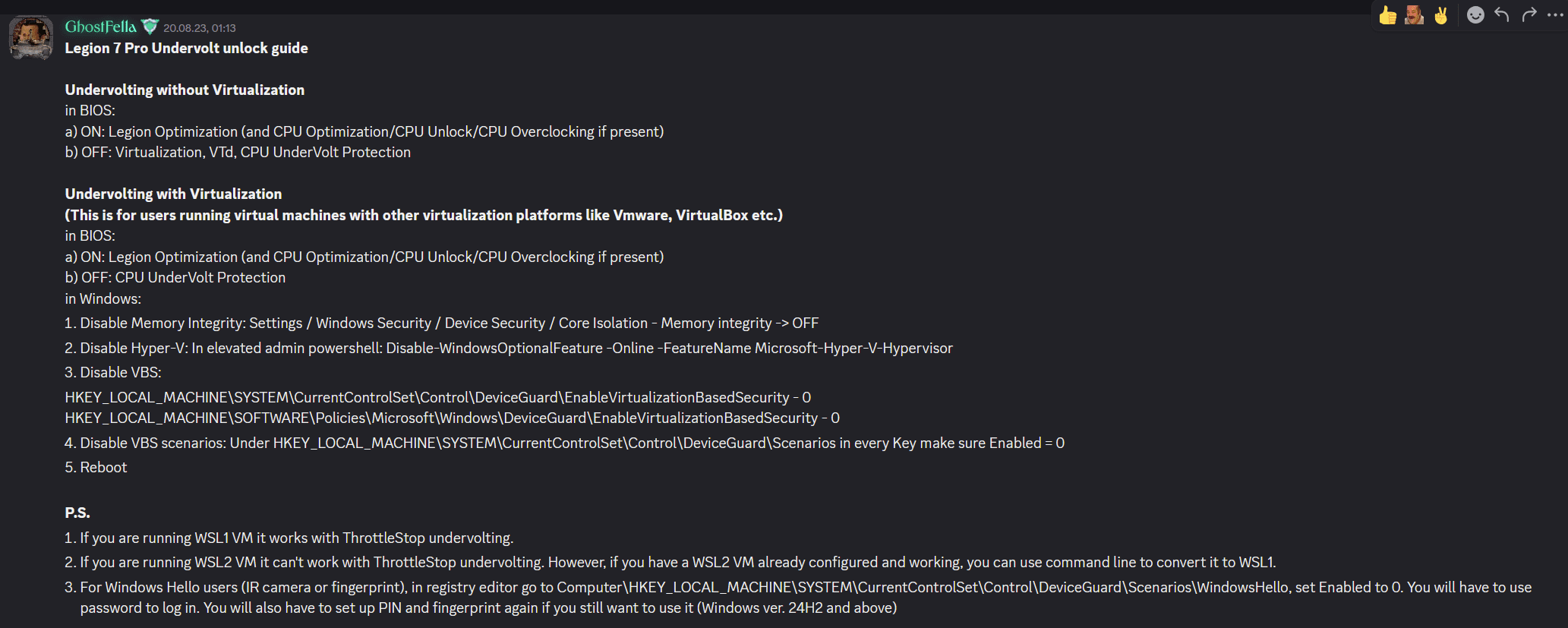The image size is (1568, 628).
Task: Click the 'Disable Memory Integrity' step line
Action: (x=441, y=323)
